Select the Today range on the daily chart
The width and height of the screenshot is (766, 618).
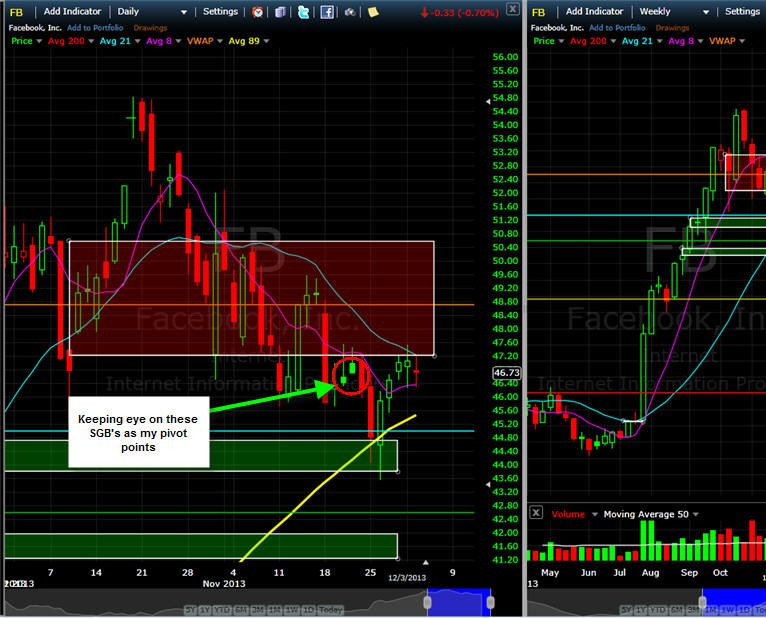pos(331,610)
